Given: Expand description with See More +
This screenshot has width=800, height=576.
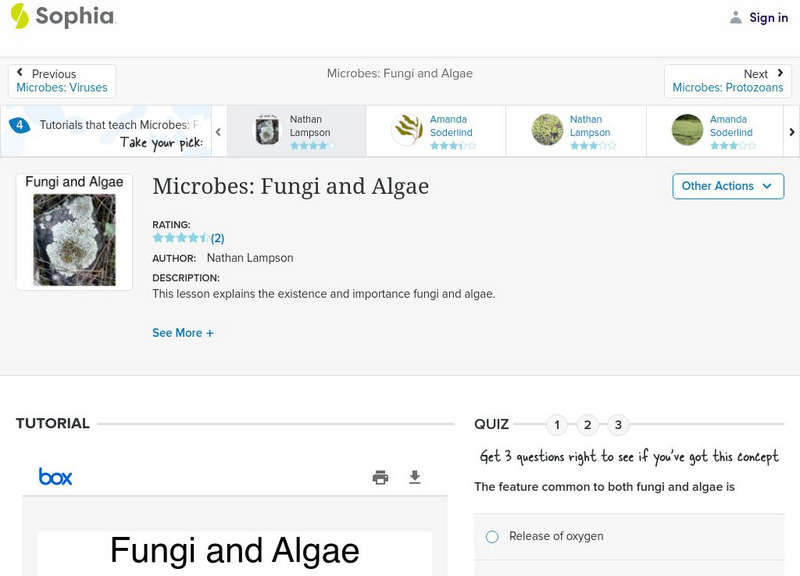Looking at the screenshot, I should click(x=183, y=333).
